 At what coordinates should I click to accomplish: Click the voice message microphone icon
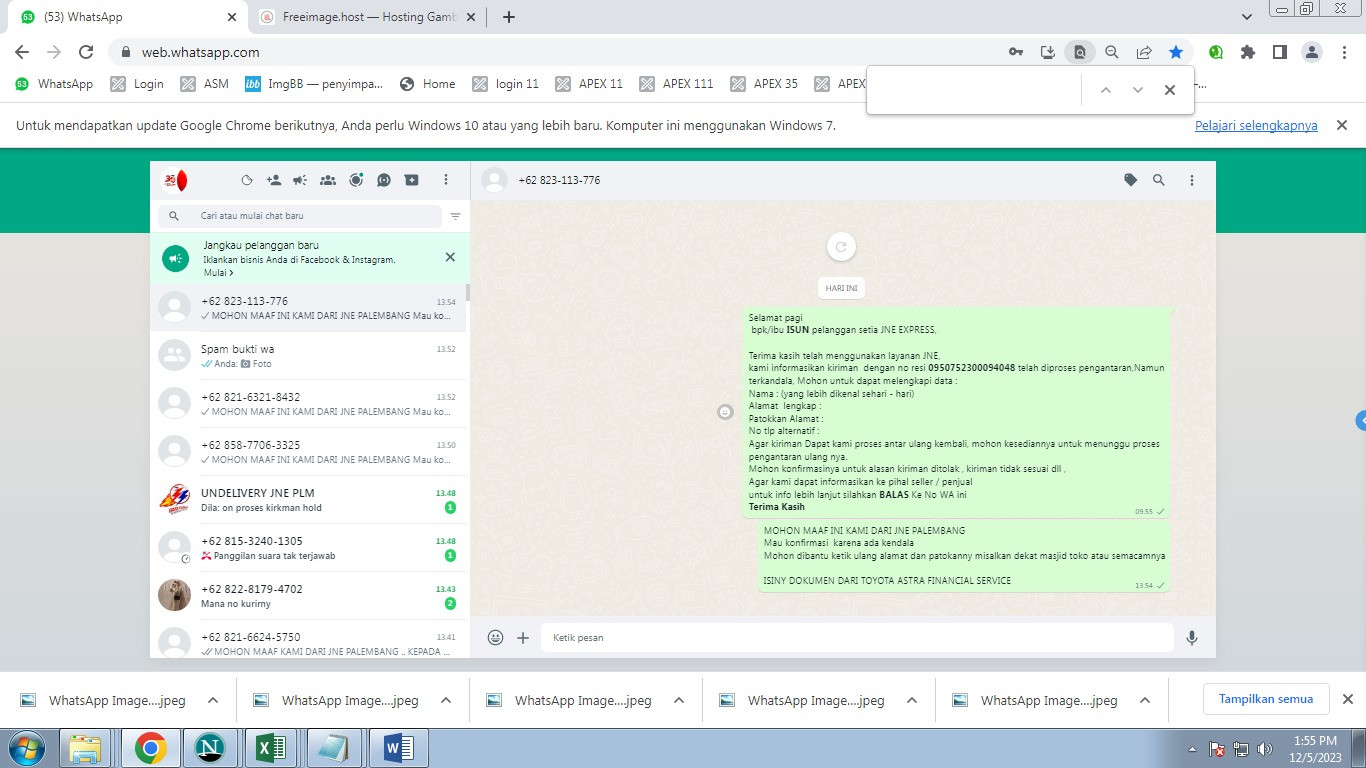point(1192,637)
